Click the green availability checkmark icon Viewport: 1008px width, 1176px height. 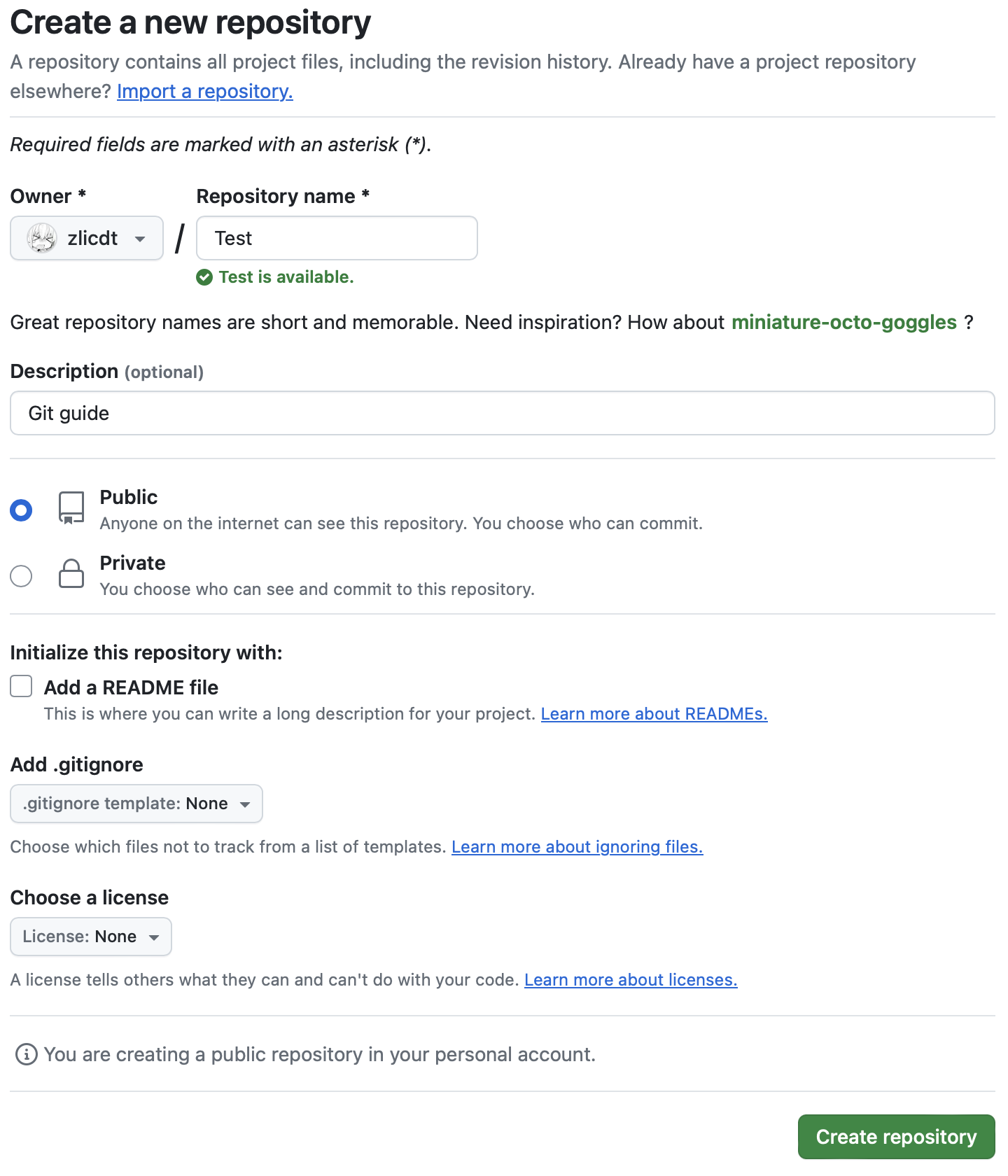click(204, 278)
